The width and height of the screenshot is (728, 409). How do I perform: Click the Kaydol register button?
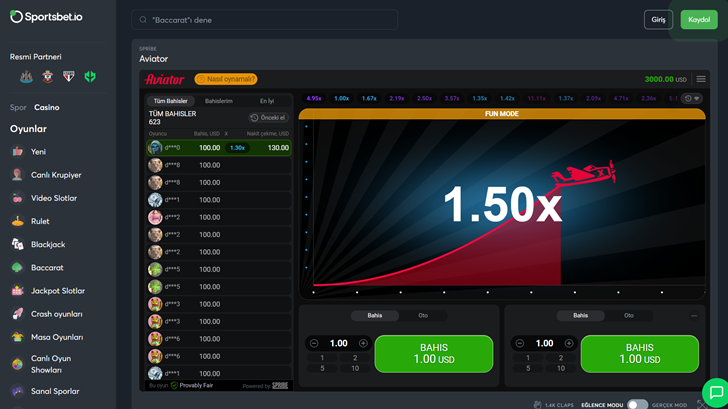pyautogui.click(x=699, y=19)
